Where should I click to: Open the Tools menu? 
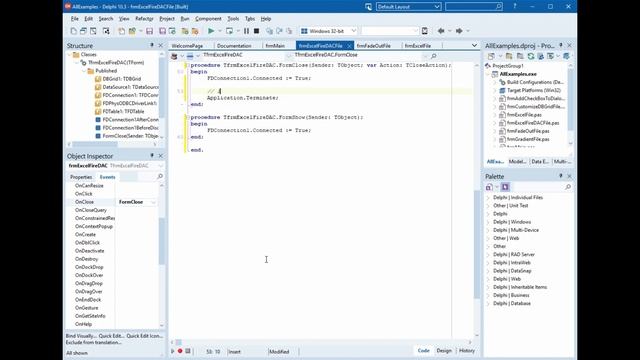point(233,19)
